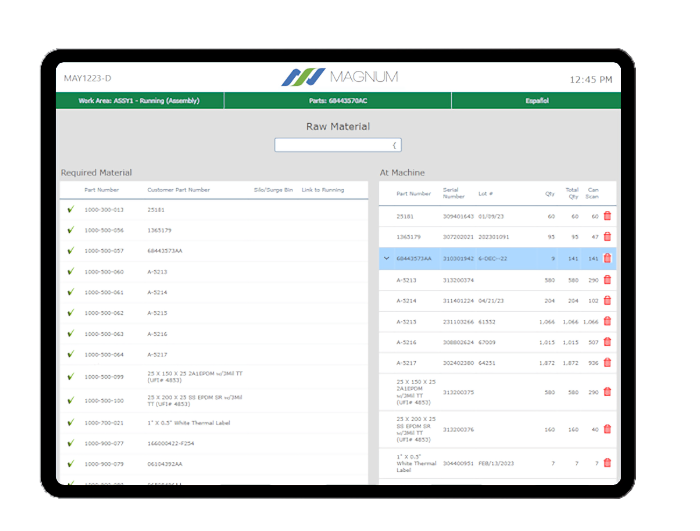The height and width of the screenshot is (531, 700).
Task: Click checkmark next to 1000-500-061
Action: pos(71,292)
